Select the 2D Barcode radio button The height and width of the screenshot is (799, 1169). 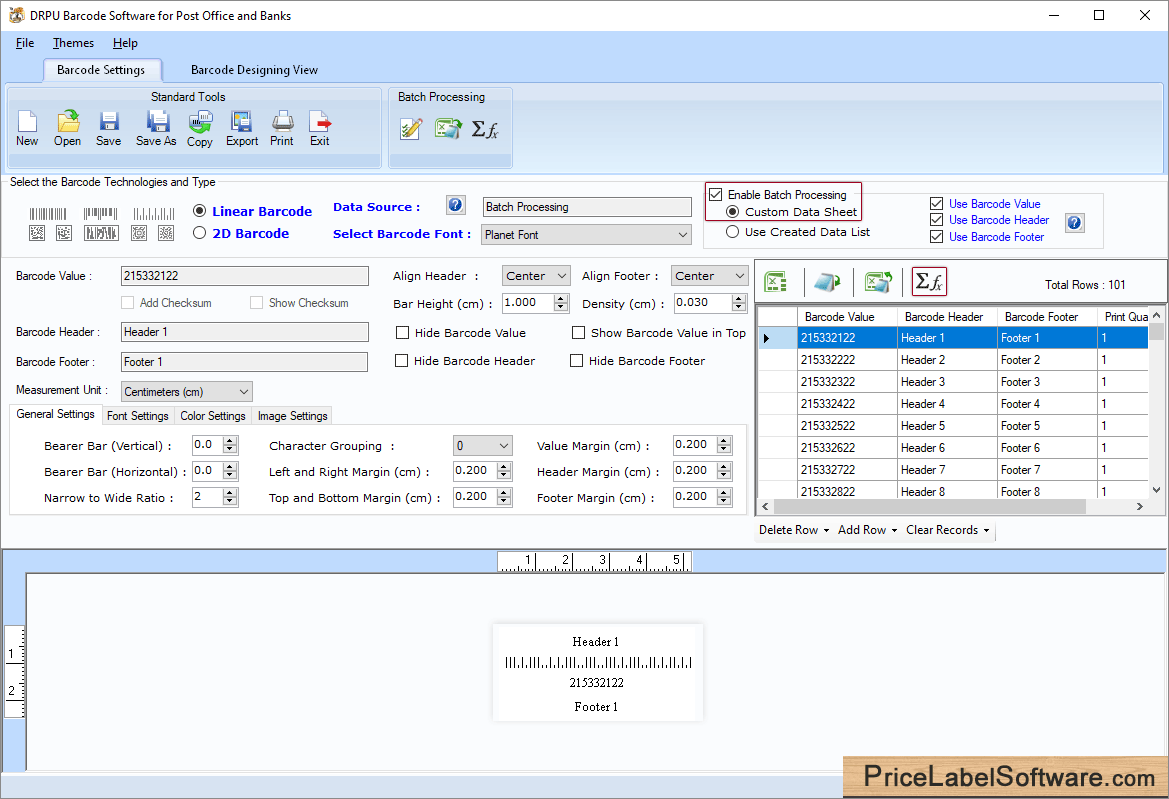[201, 231]
